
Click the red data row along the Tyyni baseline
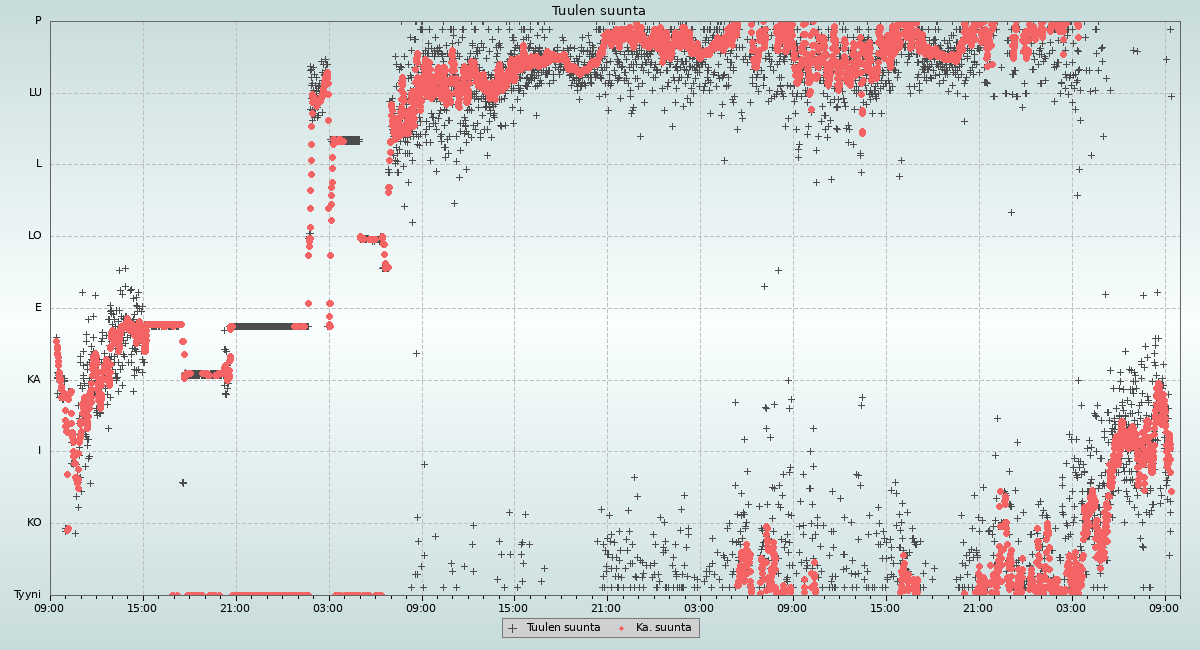pos(270,595)
